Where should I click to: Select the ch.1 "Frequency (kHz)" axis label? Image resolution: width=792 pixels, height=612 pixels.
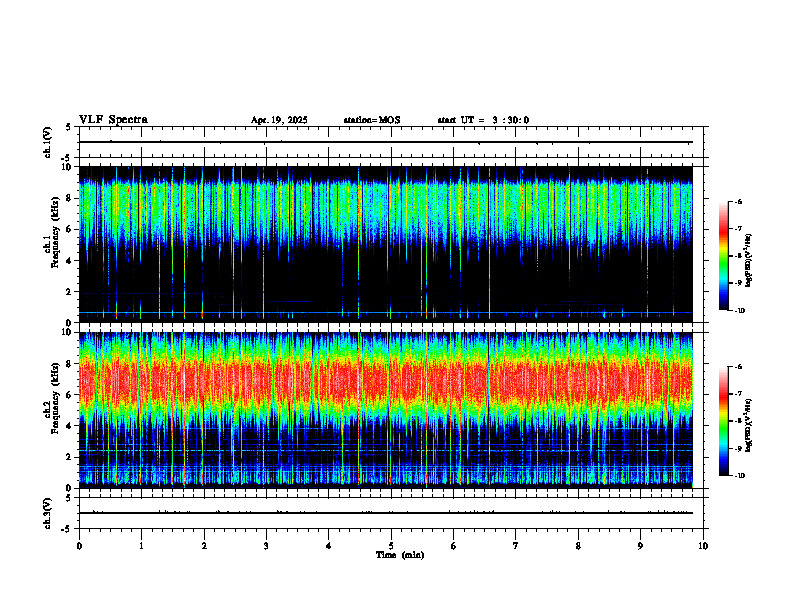(x=55, y=232)
